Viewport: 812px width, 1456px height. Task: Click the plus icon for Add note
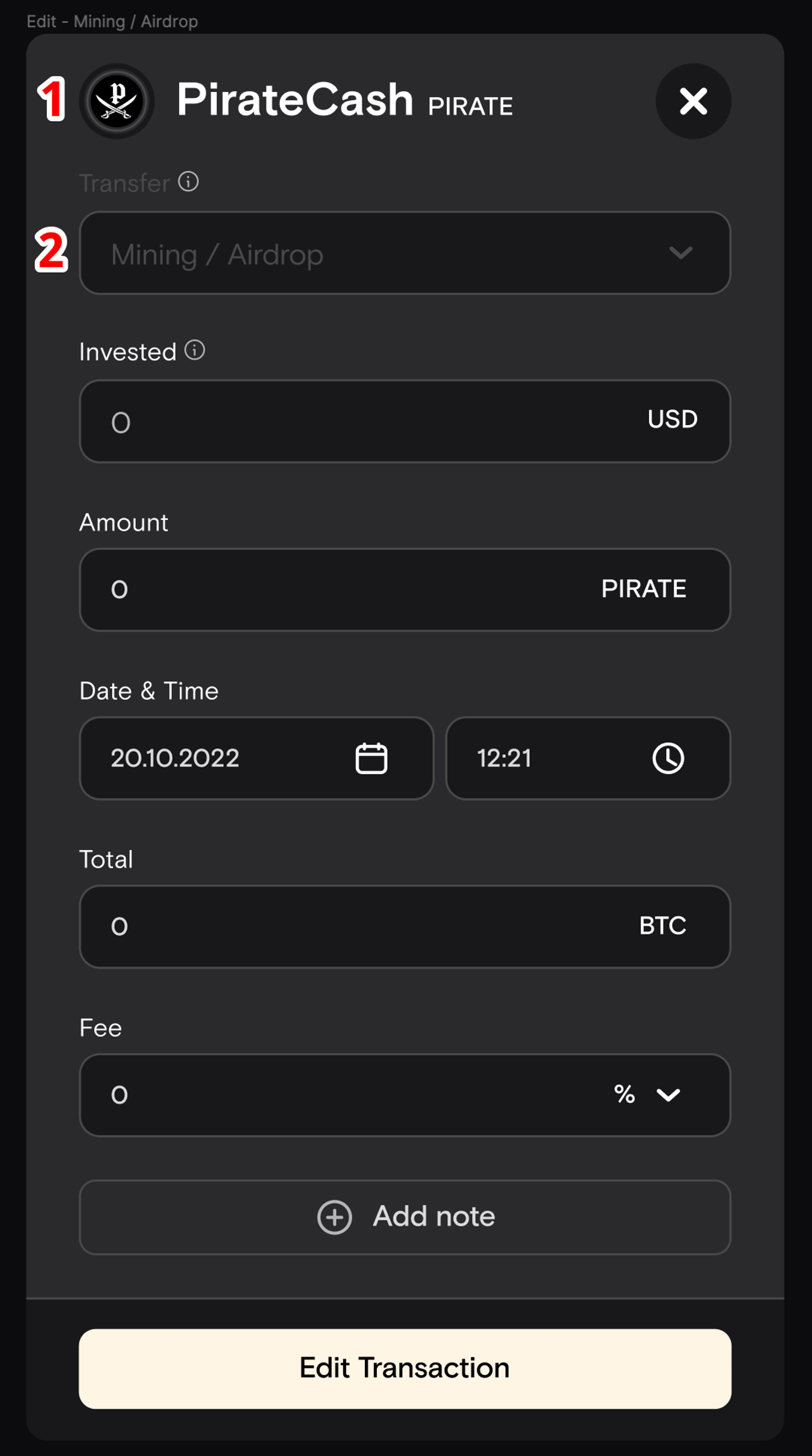coord(335,1217)
